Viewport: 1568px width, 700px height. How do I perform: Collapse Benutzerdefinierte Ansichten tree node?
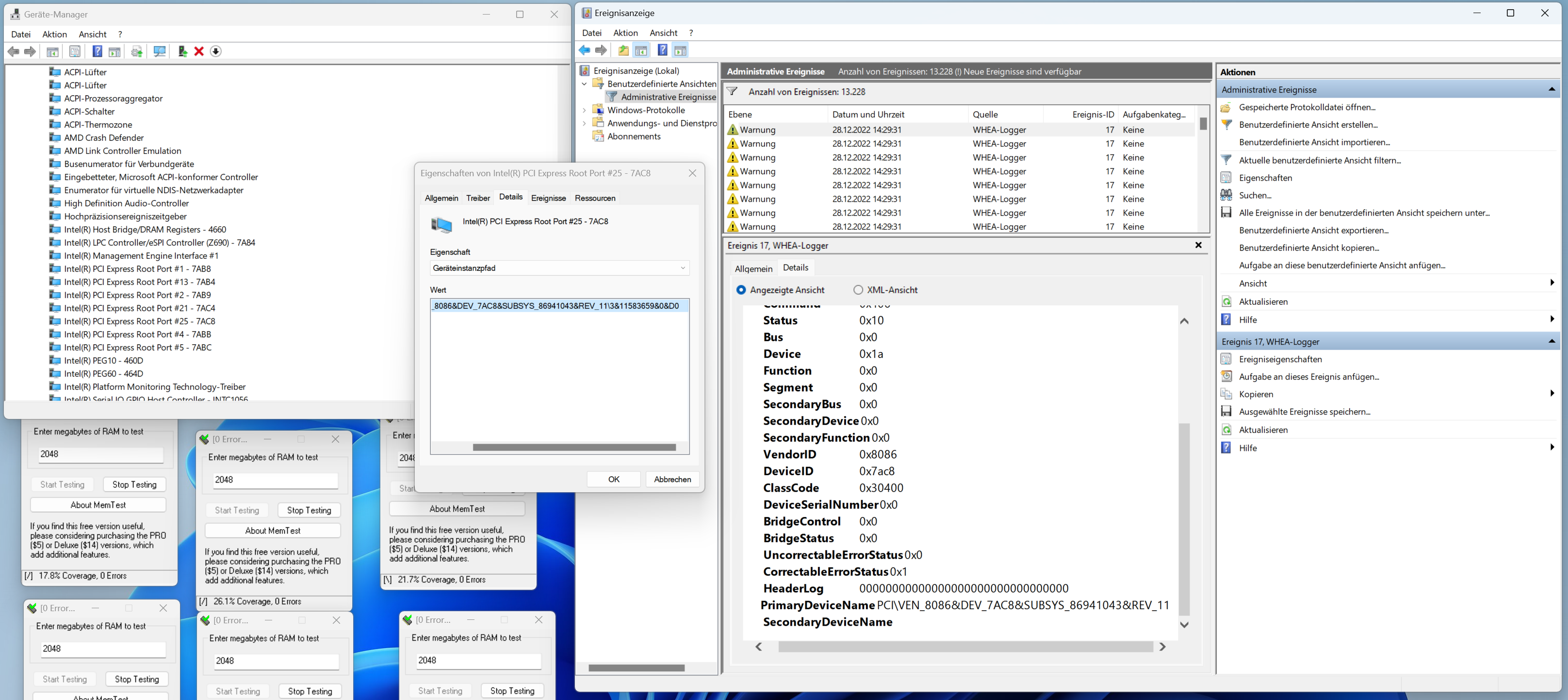click(x=584, y=84)
